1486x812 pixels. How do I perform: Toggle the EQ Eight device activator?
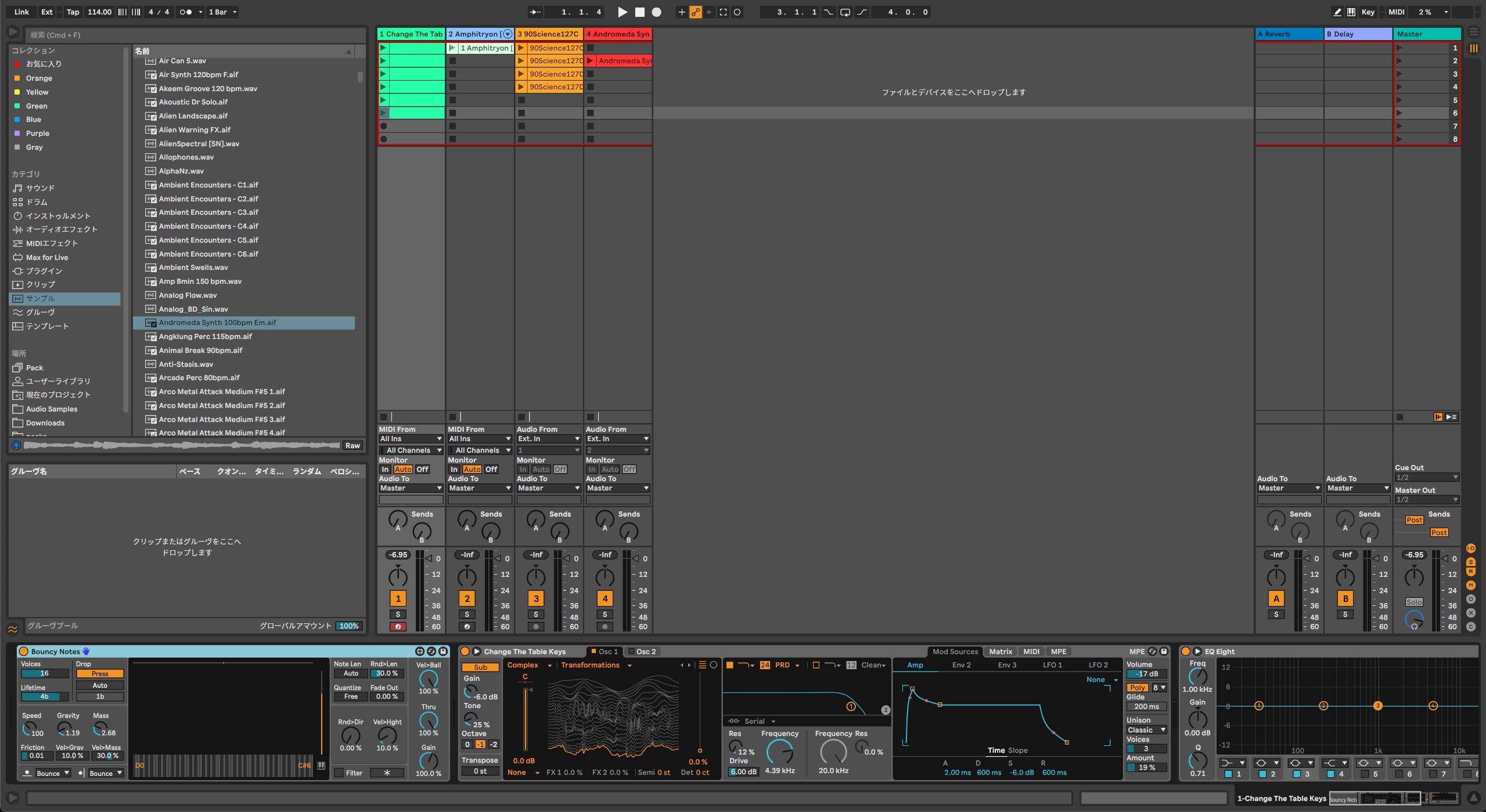(1186, 651)
